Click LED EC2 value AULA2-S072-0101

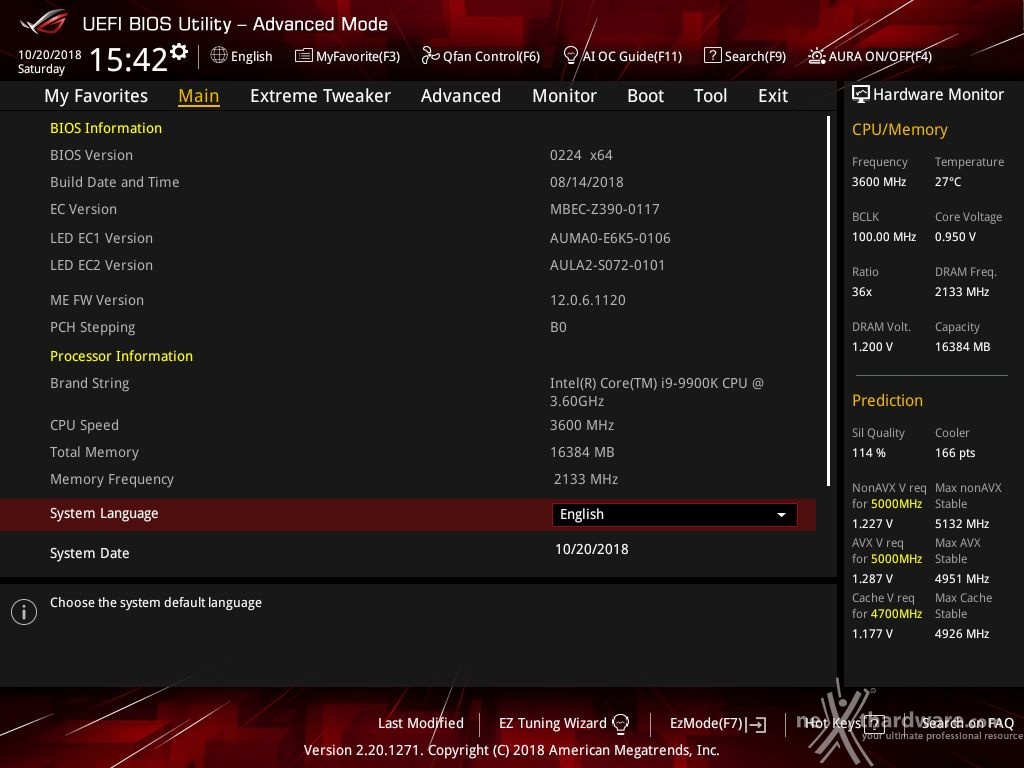[x=607, y=265]
